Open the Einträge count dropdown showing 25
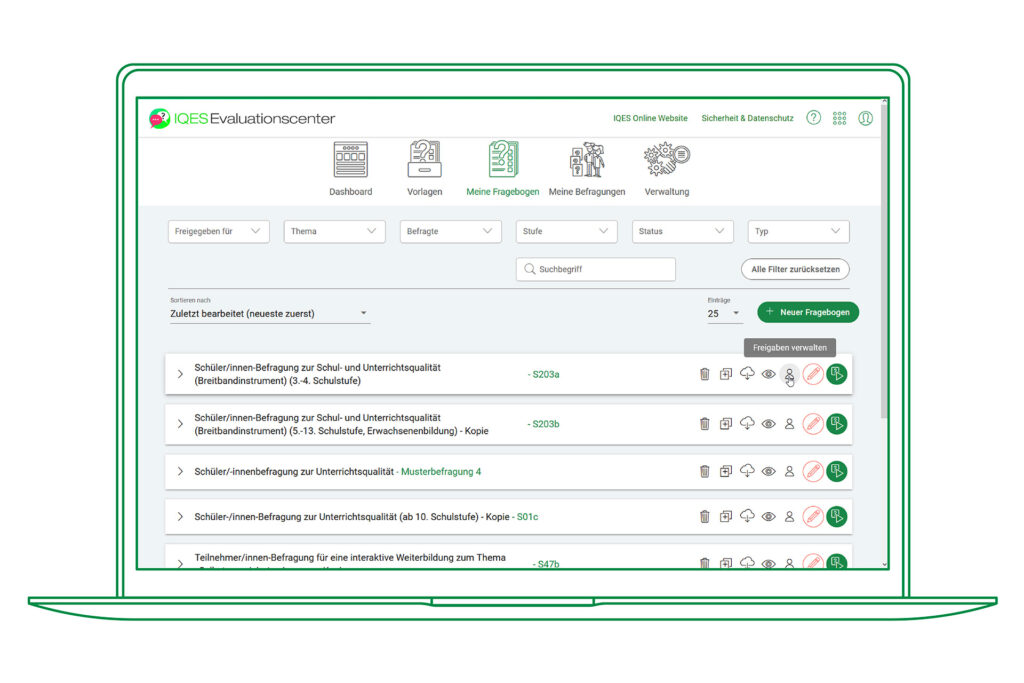1024x683 pixels. 723,313
